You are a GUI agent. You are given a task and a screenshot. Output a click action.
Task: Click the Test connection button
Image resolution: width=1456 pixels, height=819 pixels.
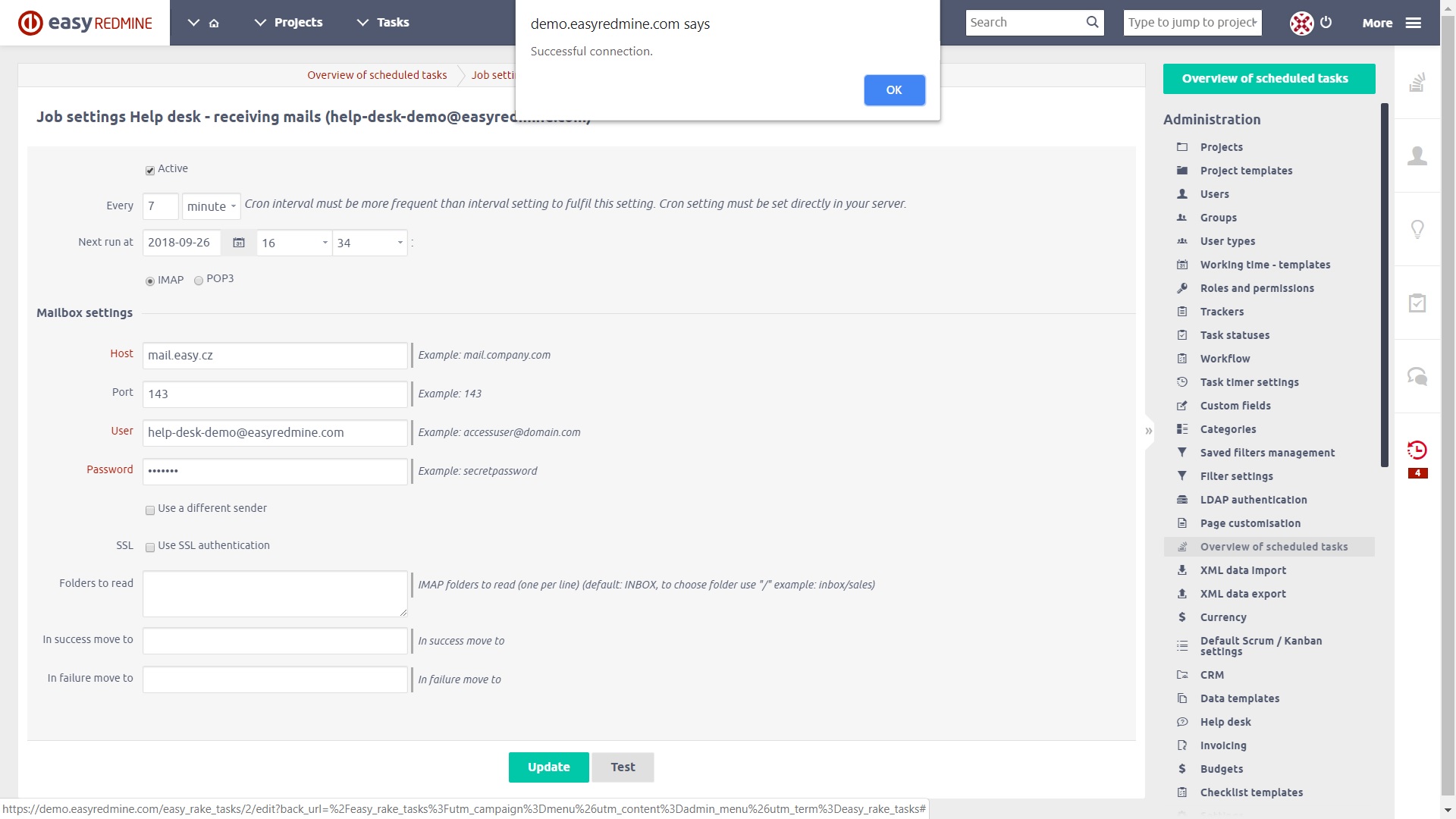[623, 767]
